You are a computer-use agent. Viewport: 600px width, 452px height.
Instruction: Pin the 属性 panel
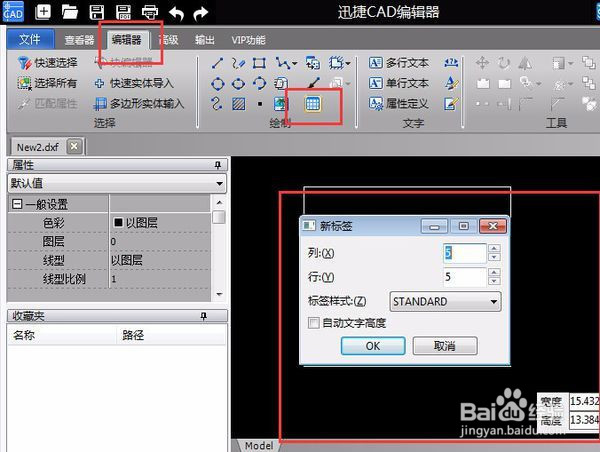(218, 165)
